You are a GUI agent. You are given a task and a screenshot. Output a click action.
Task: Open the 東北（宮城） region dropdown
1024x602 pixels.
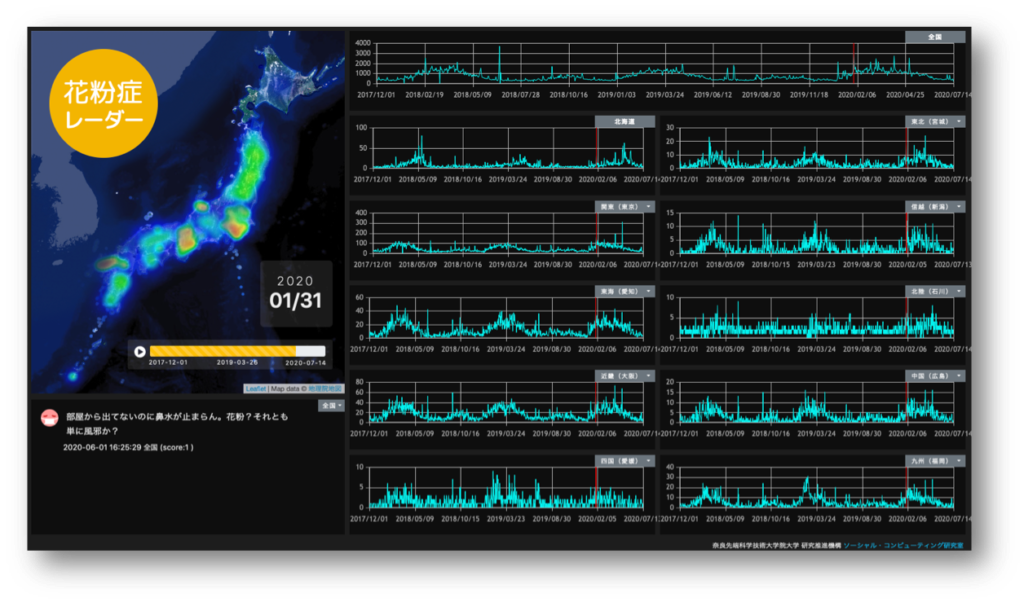936,121
